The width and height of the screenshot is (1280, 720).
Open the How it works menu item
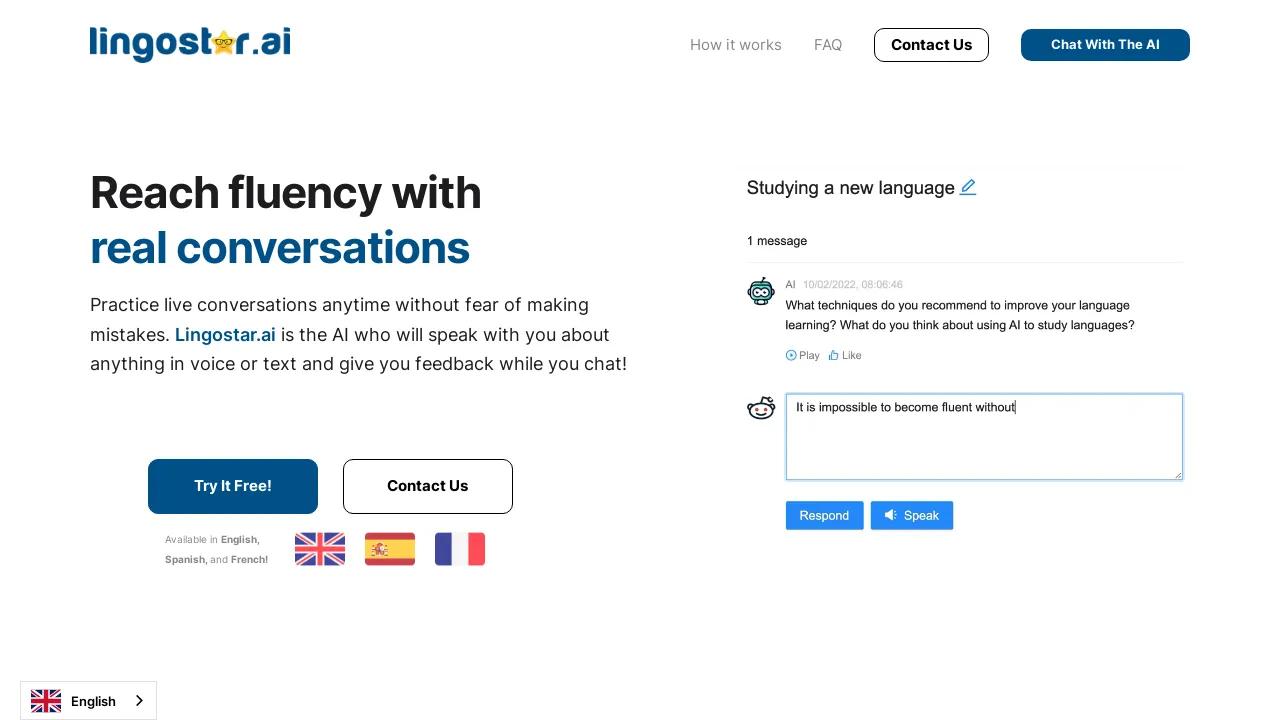point(736,45)
